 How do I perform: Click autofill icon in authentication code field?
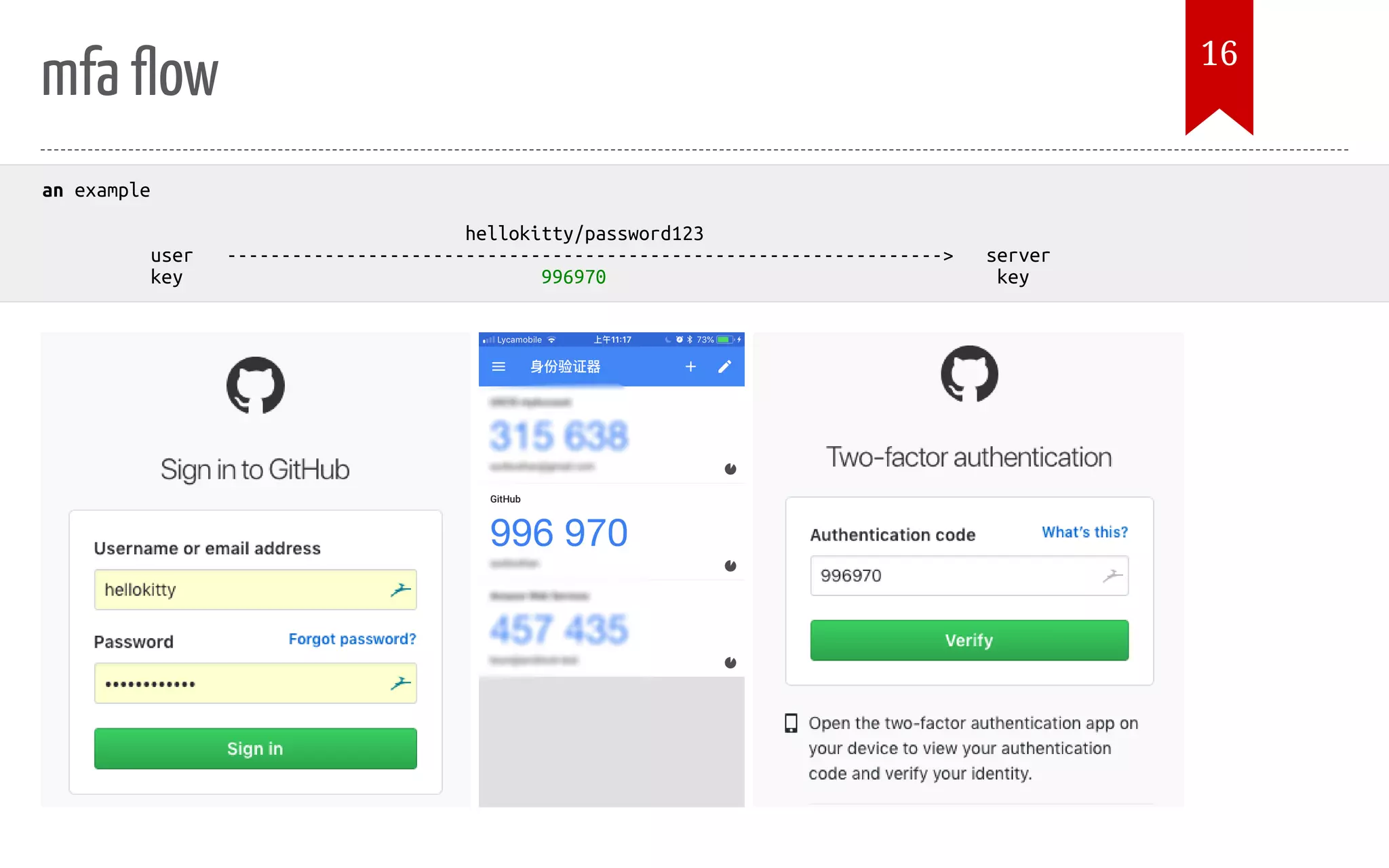click(1112, 576)
